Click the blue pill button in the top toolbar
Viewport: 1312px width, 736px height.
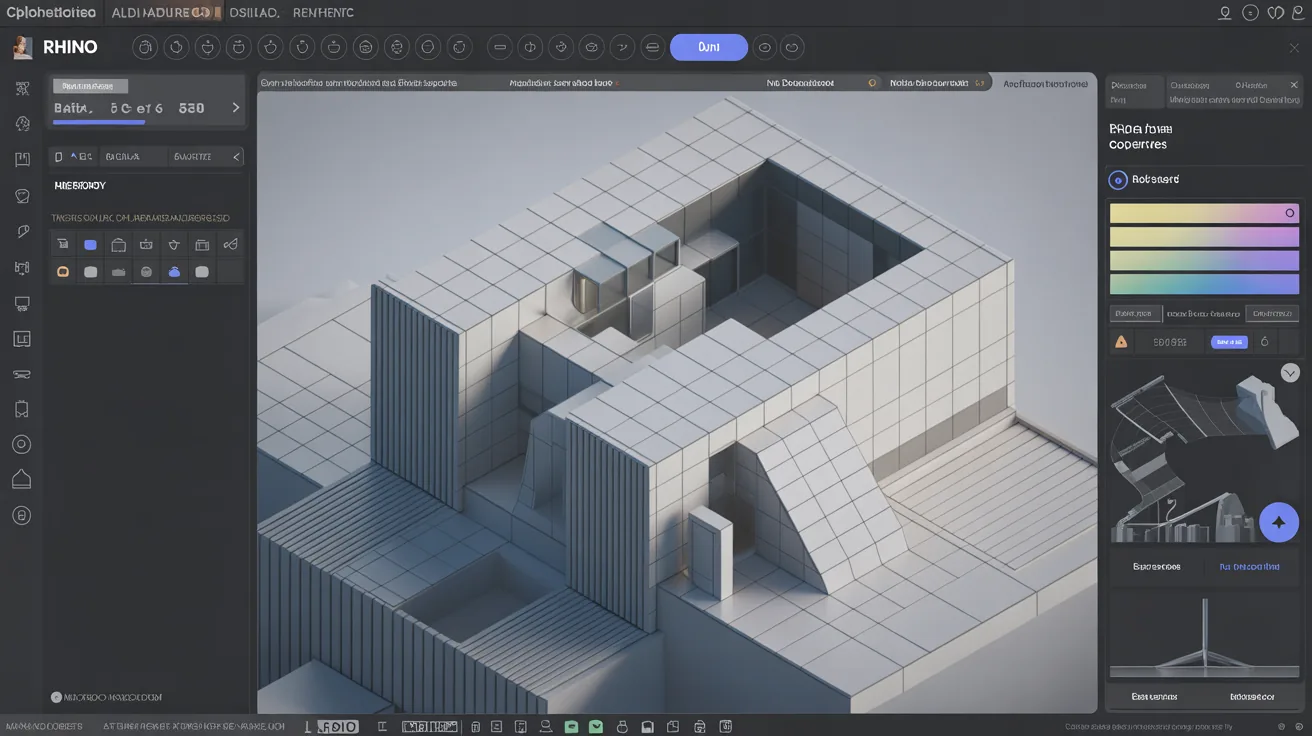pyautogui.click(x=709, y=47)
